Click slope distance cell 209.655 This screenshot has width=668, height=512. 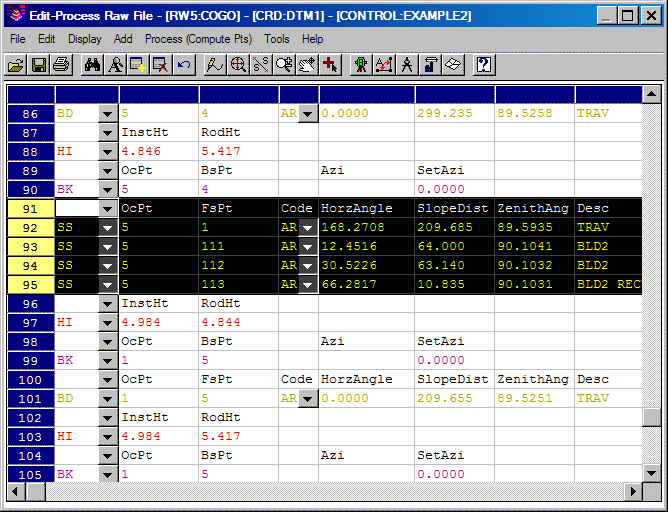(x=455, y=398)
